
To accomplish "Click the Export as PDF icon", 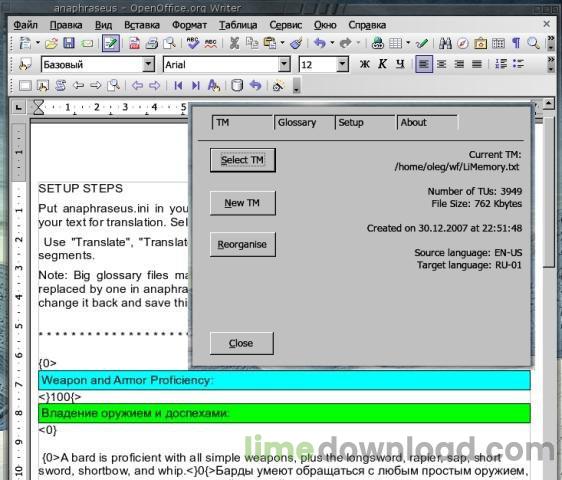I will 134,43.
